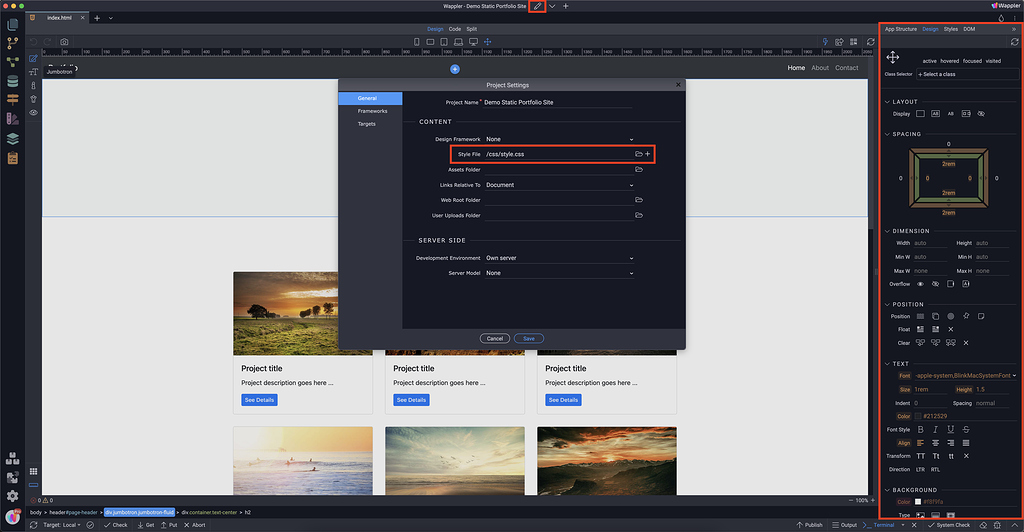Set text to bold in Font Style
This screenshot has height=532, width=1024.
[x=921, y=430]
